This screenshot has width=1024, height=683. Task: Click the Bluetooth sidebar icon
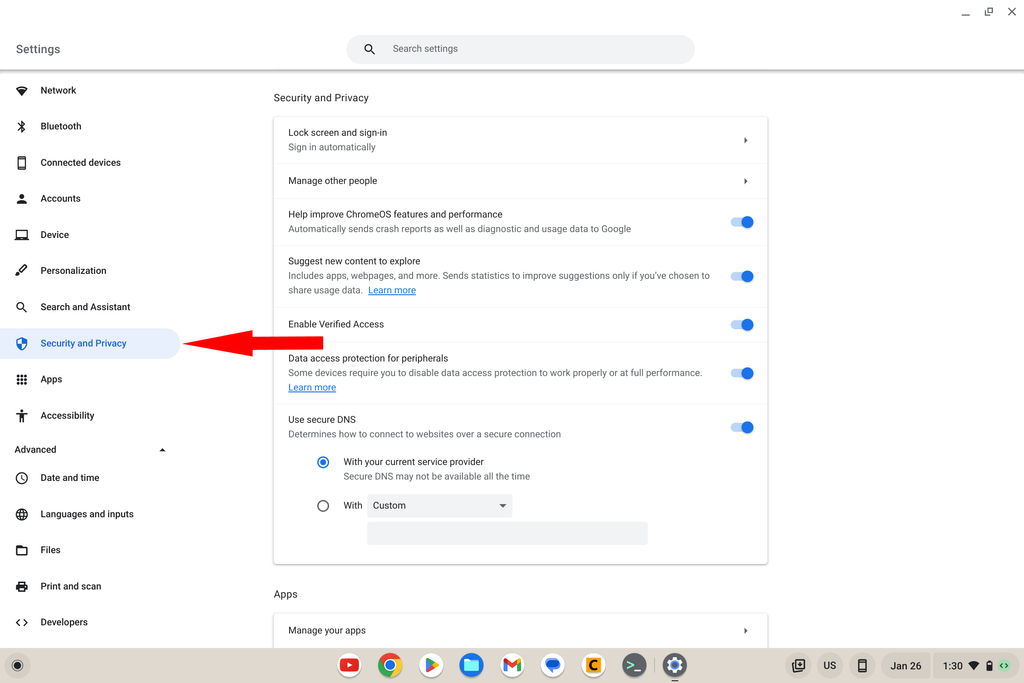pyautogui.click(x=22, y=126)
